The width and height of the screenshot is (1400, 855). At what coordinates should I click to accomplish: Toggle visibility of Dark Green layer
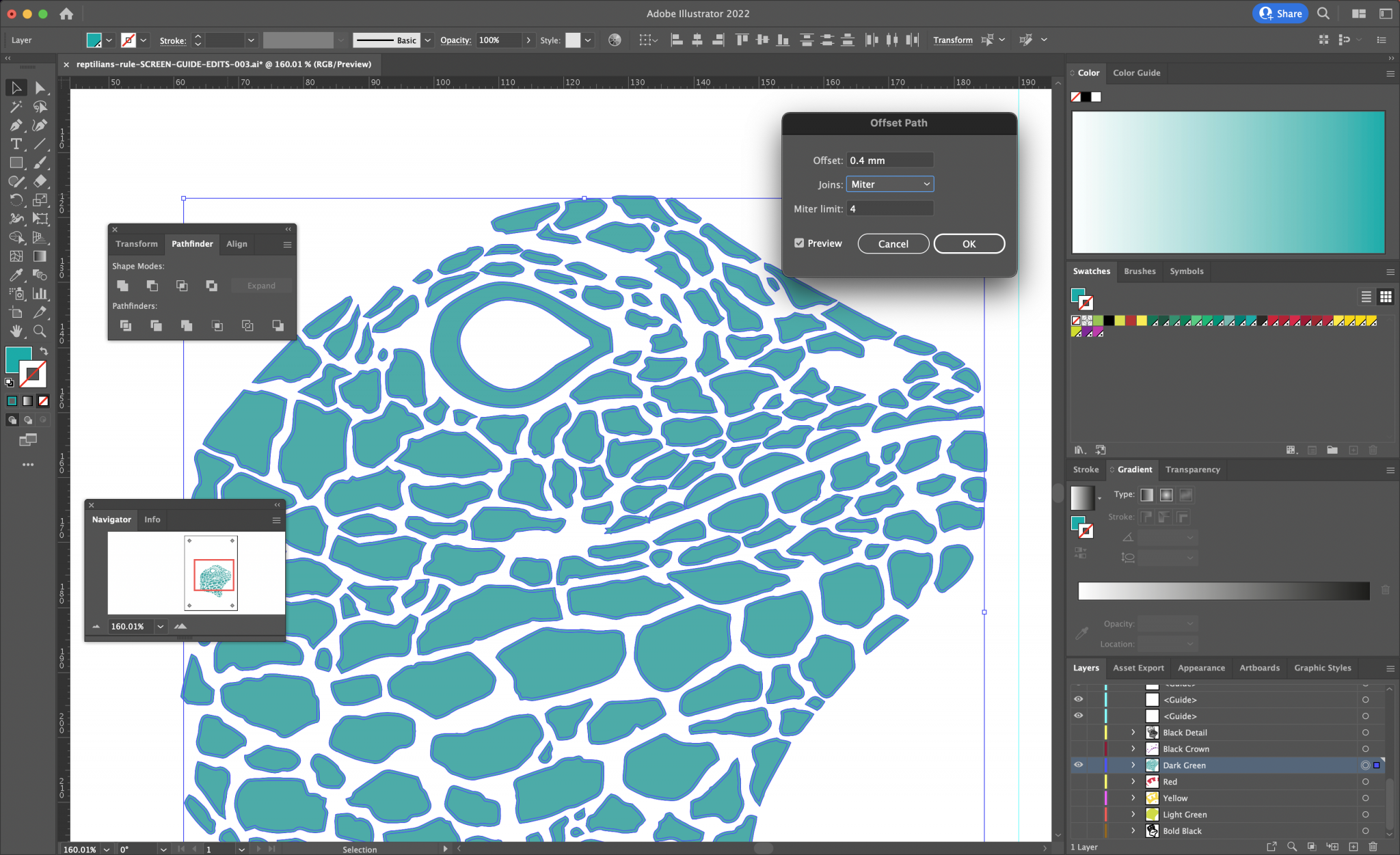coord(1079,765)
